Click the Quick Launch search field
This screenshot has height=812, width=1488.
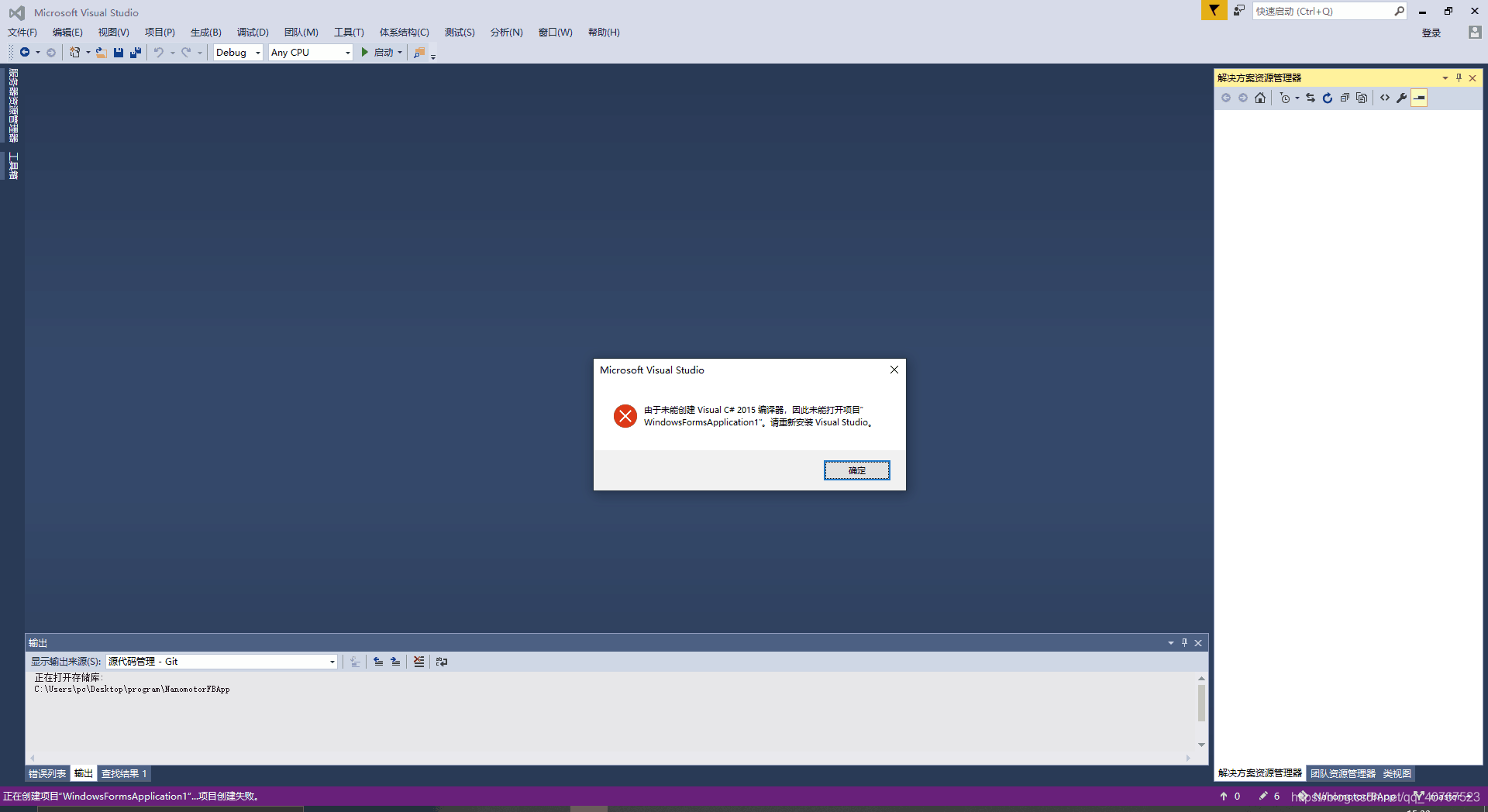tap(1323, 11)
